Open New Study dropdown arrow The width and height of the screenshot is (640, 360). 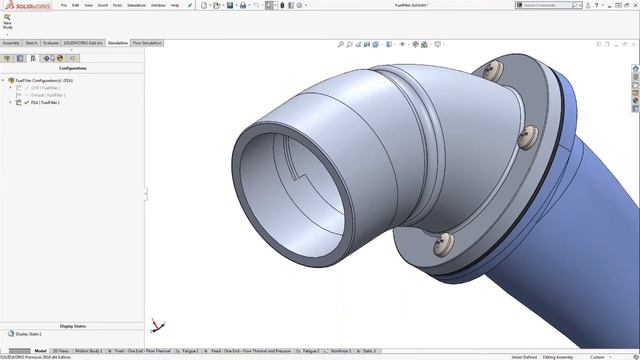click(x=7, y=34)
